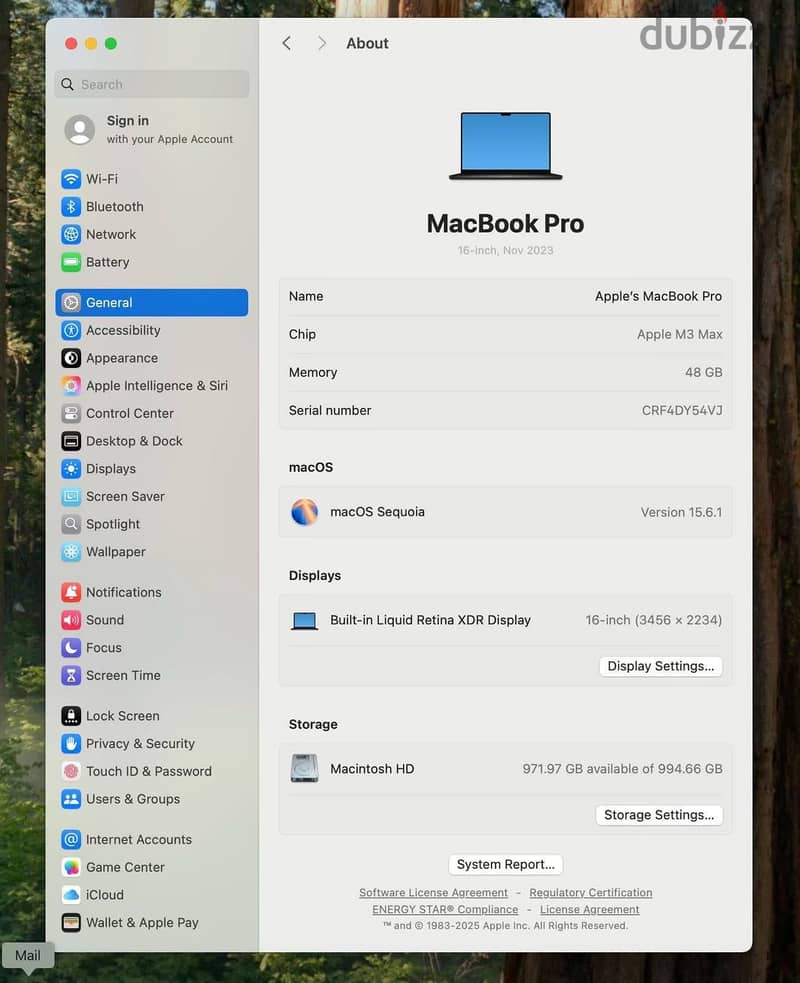800x983 pixels.
Task: Click the Screen Saver icon
Action: tap(71, 496)
